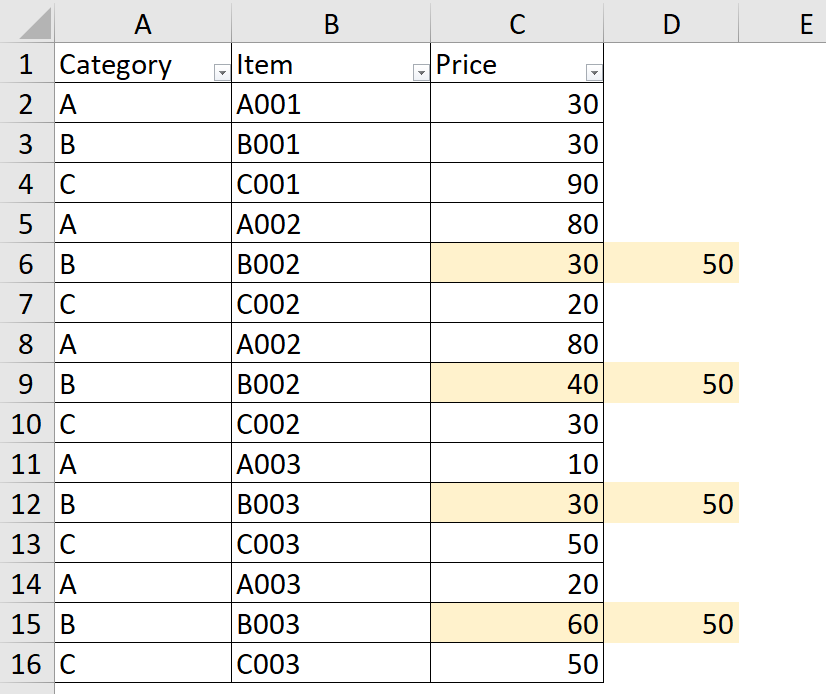Select row 12 header
Viewport: 826px width, 694px height.
pyautogui.click(x=26, y=504)
